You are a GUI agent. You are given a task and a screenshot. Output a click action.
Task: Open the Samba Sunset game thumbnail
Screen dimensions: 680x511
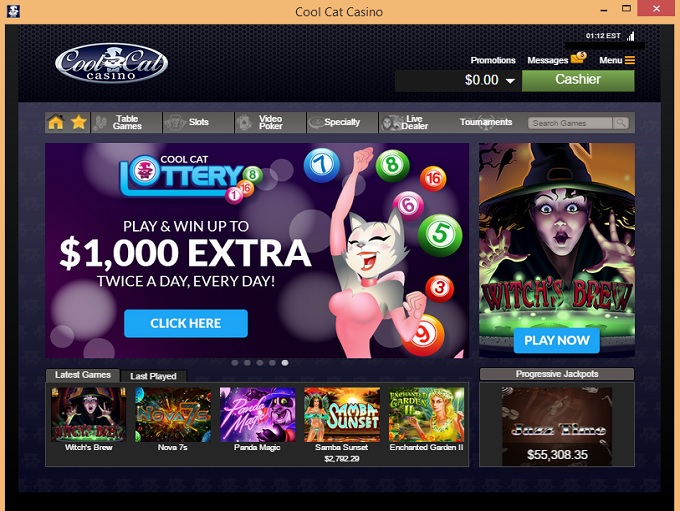tap(342, 415)
